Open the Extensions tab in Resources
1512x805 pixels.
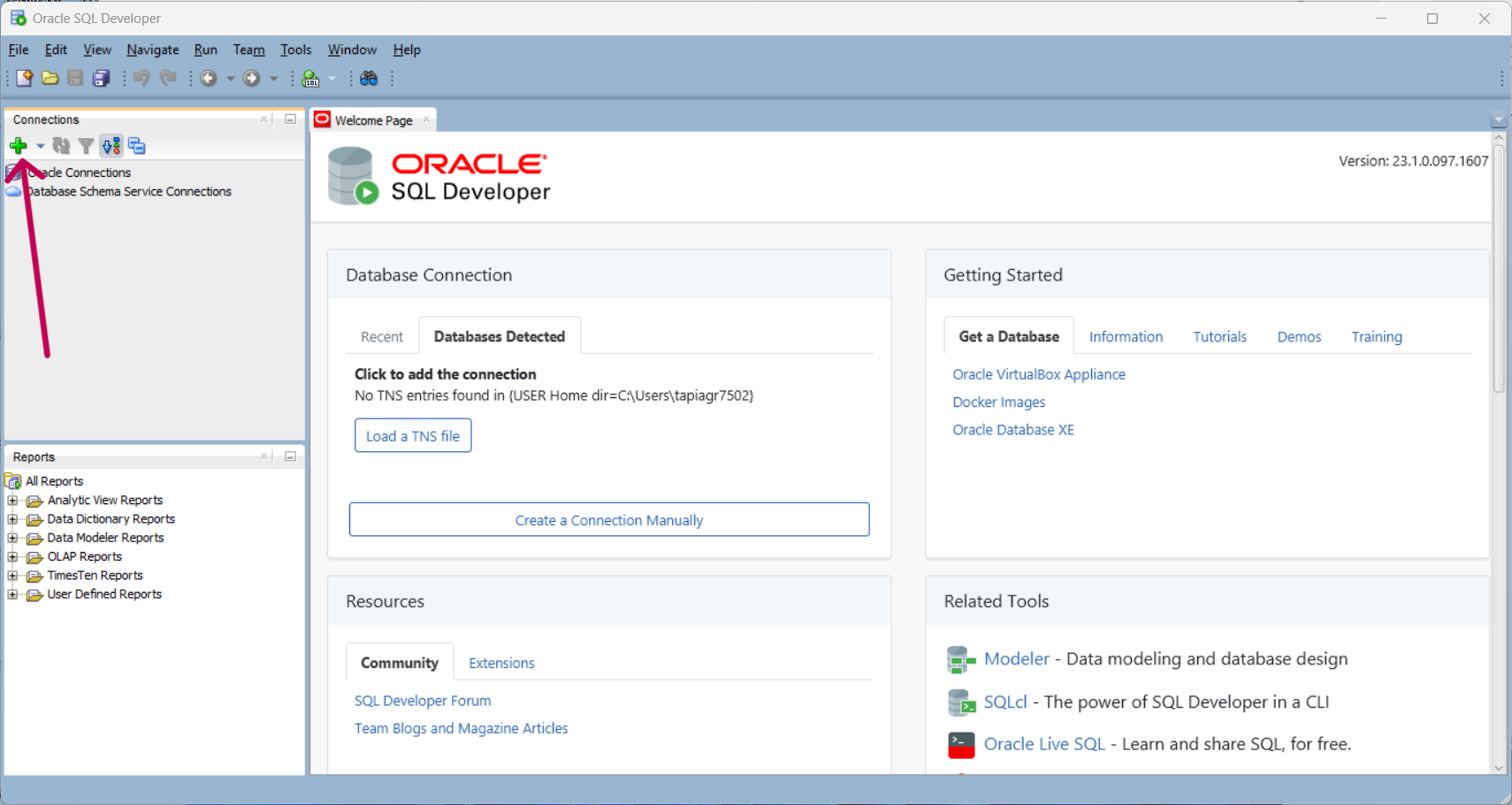coord(501,663)
